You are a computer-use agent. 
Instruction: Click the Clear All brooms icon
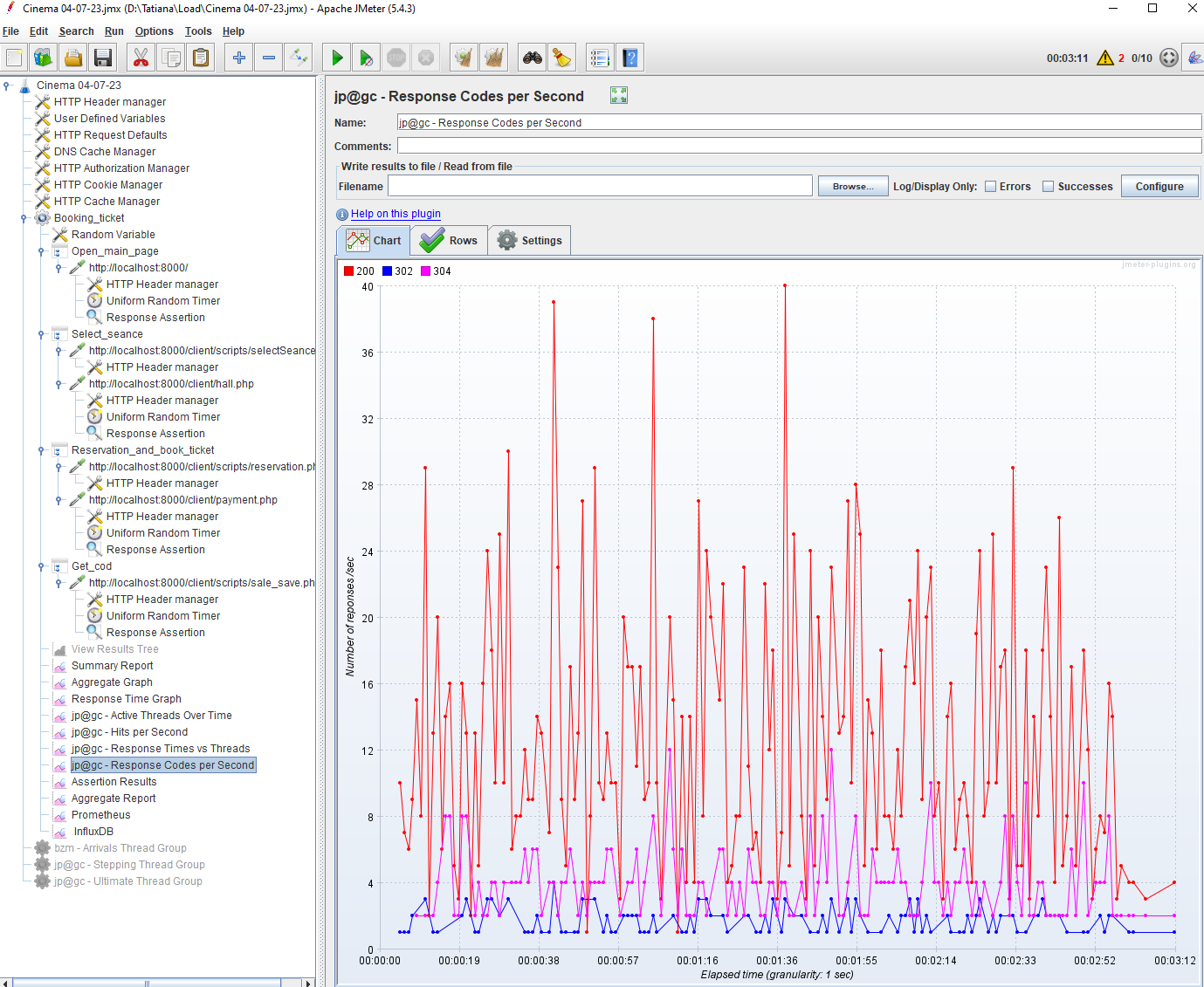(x=493, y=58)
